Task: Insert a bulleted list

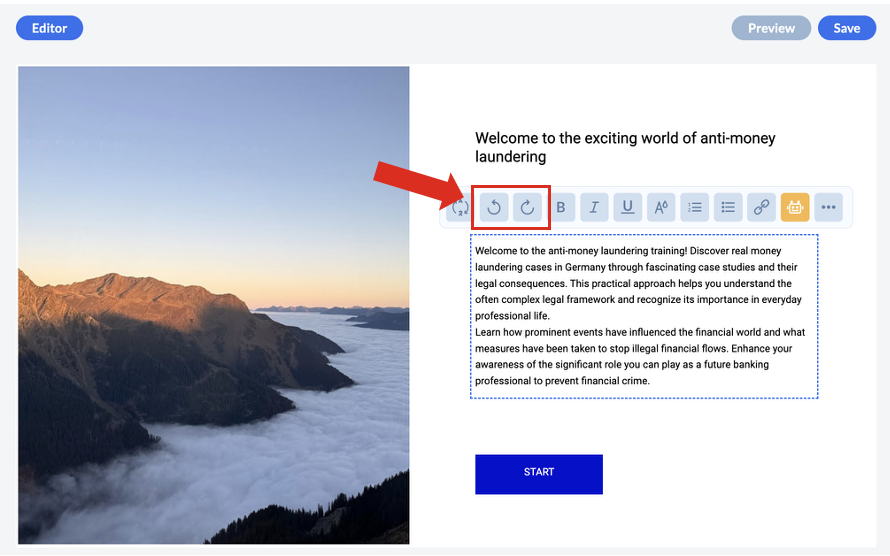Action: [728, 208]
